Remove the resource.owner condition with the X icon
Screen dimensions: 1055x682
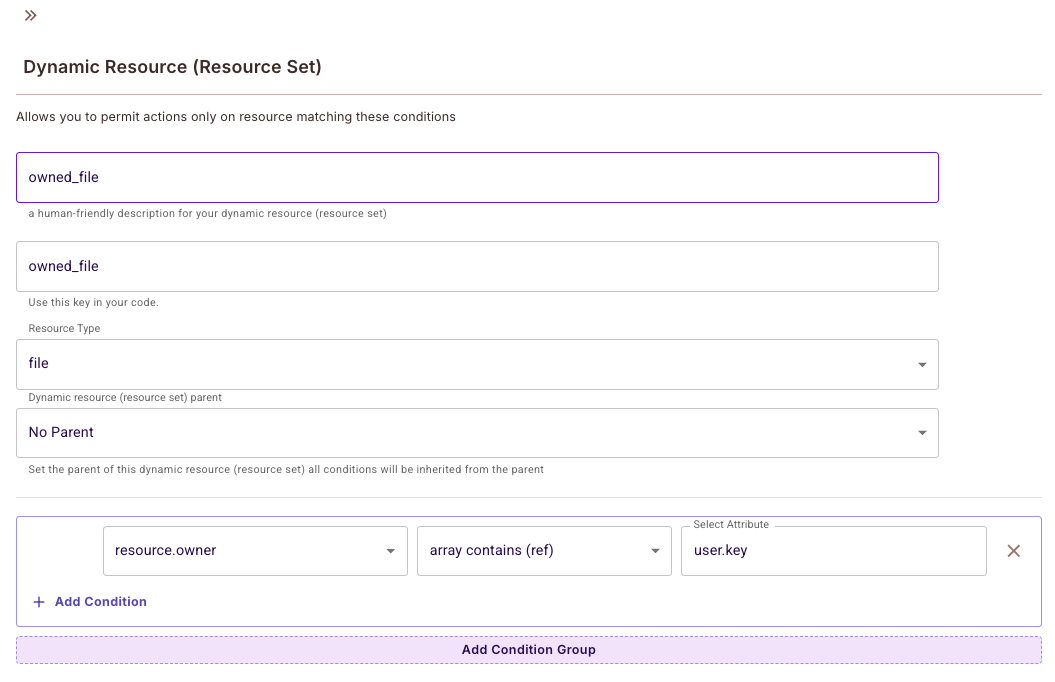pyautogui.click(x=1013, y=551)
